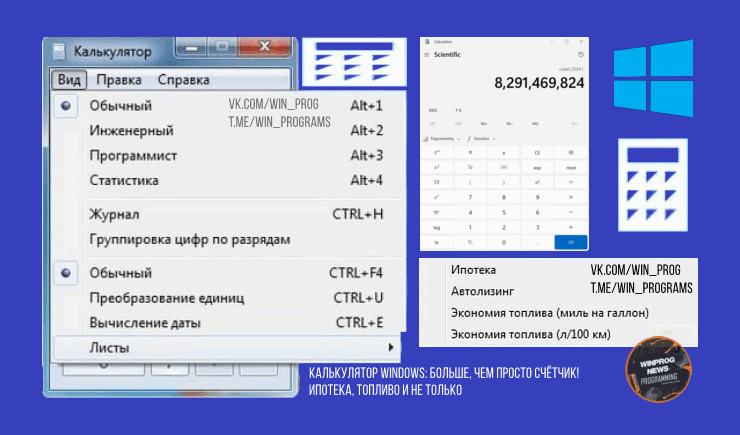This screenshot has height=435, width=740.
Task: Click the CE clear entry key
Action: tap(537, 152)
